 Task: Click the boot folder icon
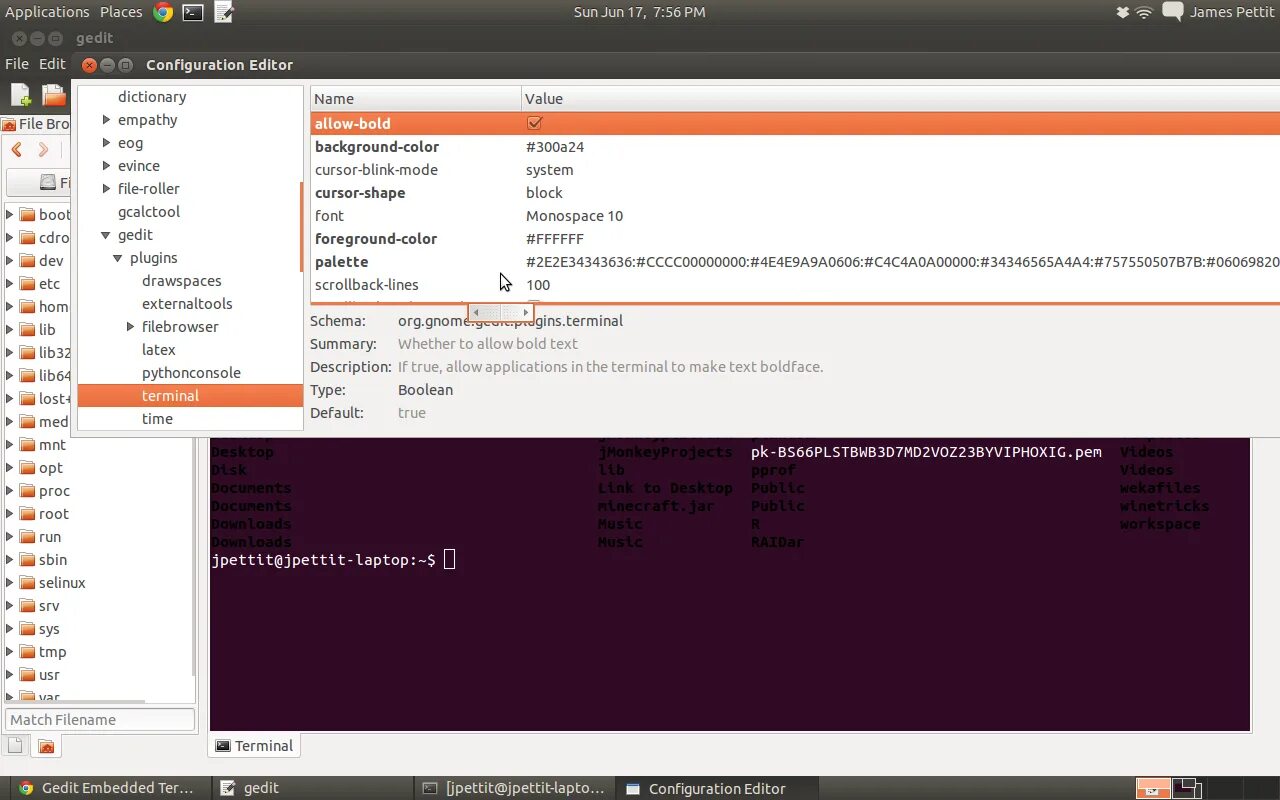(27, 214)
